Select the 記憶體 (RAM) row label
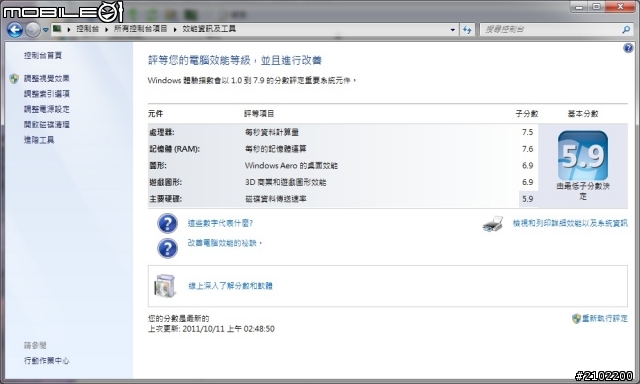This screenshot has height=384, width=640. (x=174, y=149)
